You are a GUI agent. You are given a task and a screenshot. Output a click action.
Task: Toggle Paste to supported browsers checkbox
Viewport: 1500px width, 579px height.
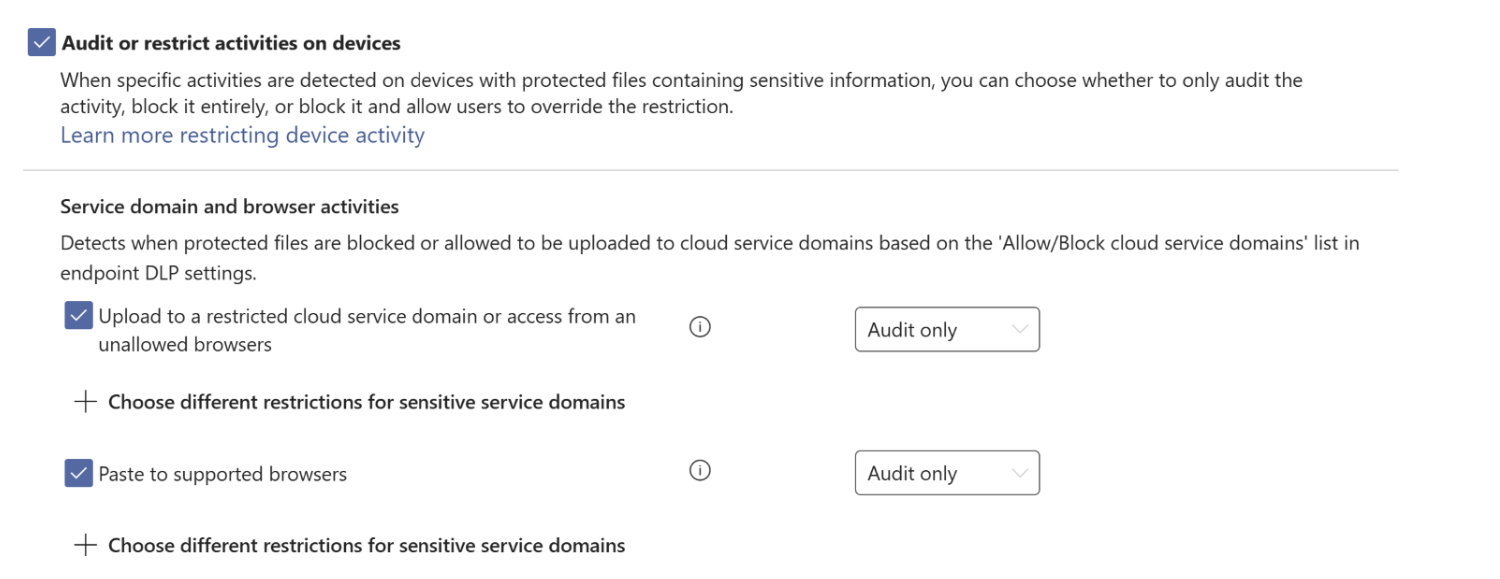pos(78,473)
